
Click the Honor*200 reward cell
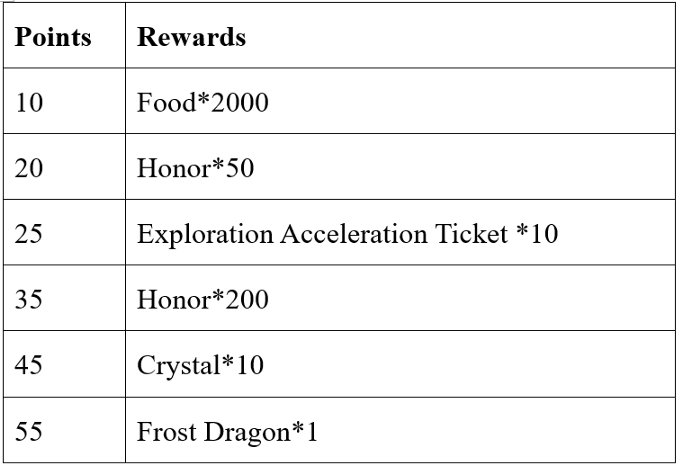(202, 300)
